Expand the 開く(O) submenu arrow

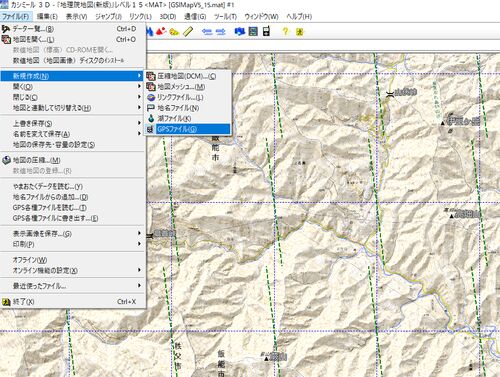click(139, 86)
